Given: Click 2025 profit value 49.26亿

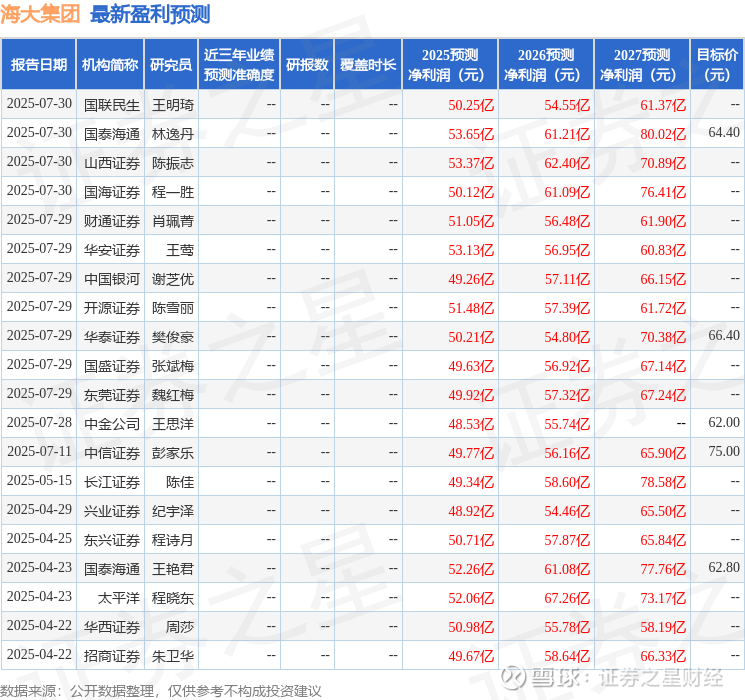Looking at the screenshot, I should click(471, 279).
